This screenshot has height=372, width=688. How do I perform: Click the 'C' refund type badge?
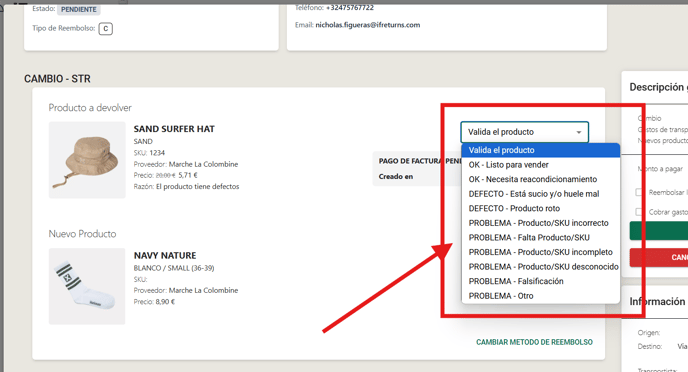(105, 29)
